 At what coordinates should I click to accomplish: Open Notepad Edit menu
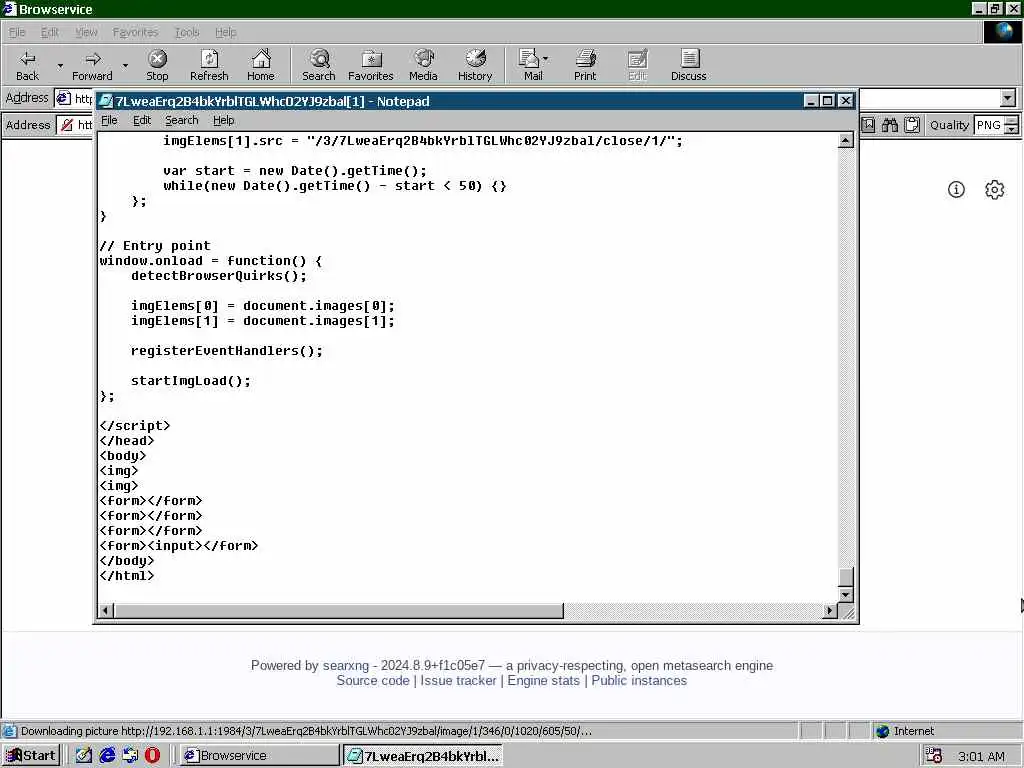[x=142, y=120]
